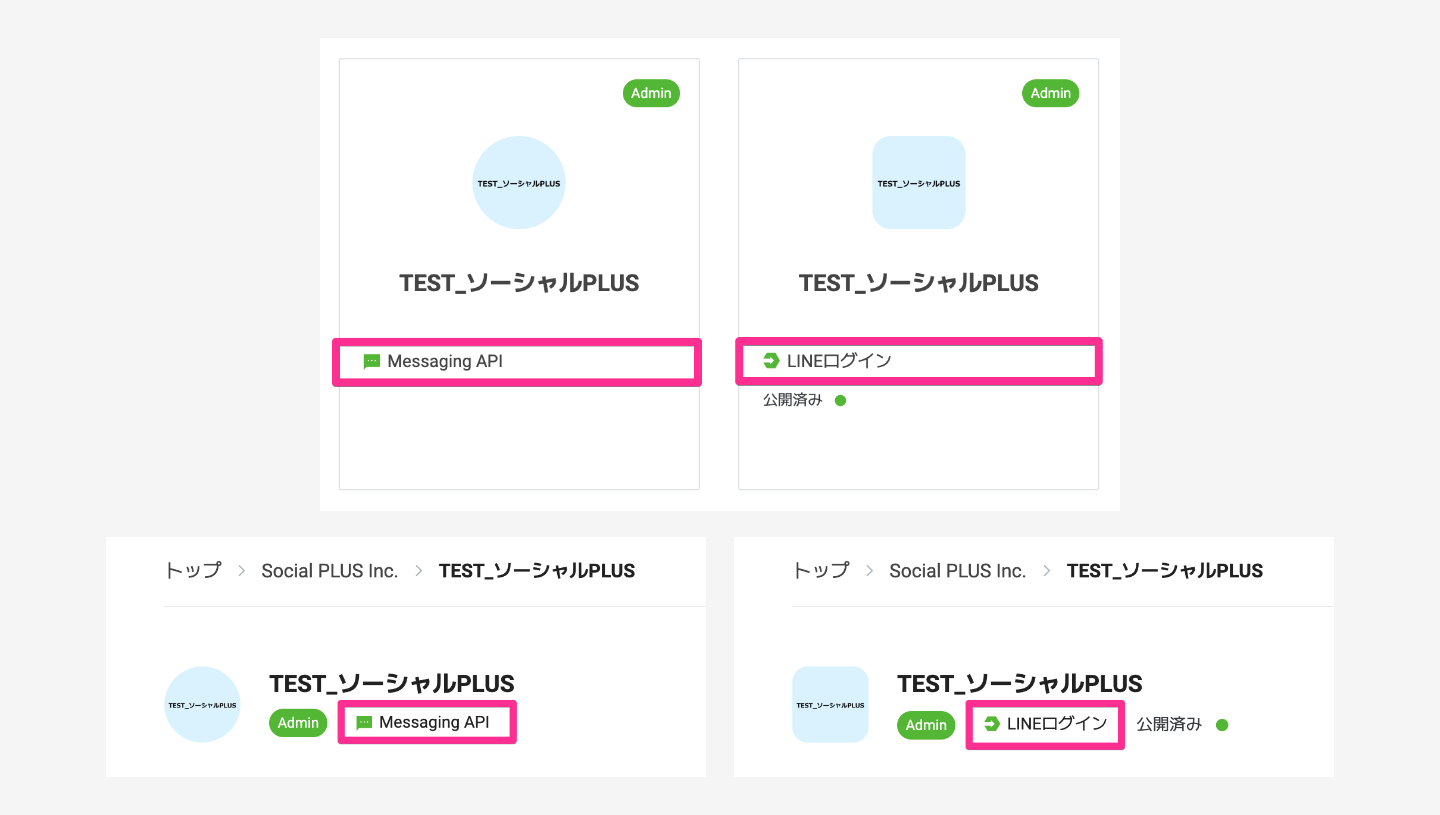This screenshot has width=1440, height=815.
Task: Click the round avatar in bottom-left panel
Action: point(202,704)
